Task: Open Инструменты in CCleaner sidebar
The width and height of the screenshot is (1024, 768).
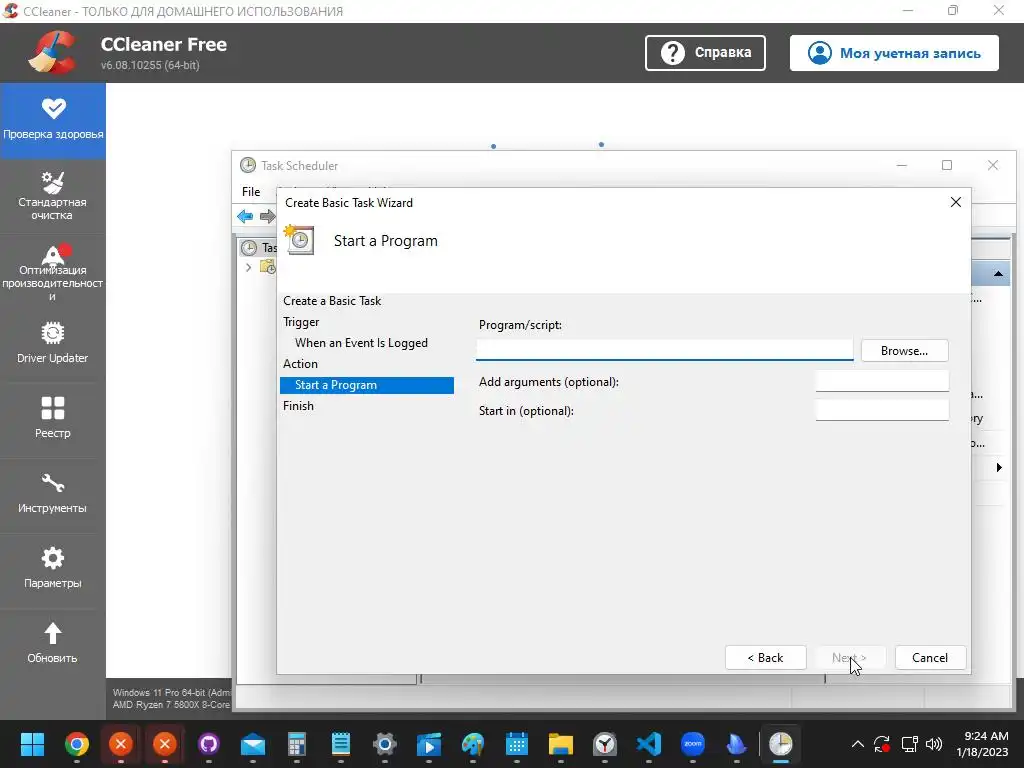Action: [x=53, y=494]
